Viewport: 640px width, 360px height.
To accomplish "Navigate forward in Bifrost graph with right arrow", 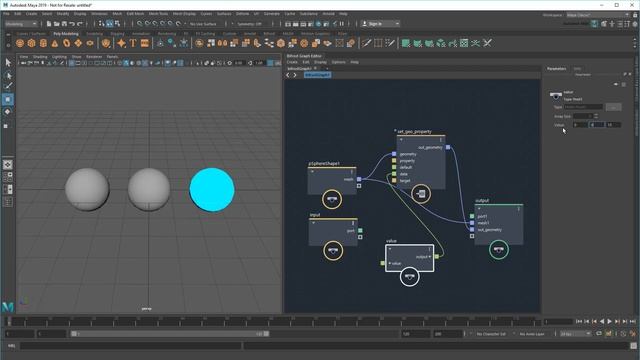I will pyautogui.click(x=295, y=75).
